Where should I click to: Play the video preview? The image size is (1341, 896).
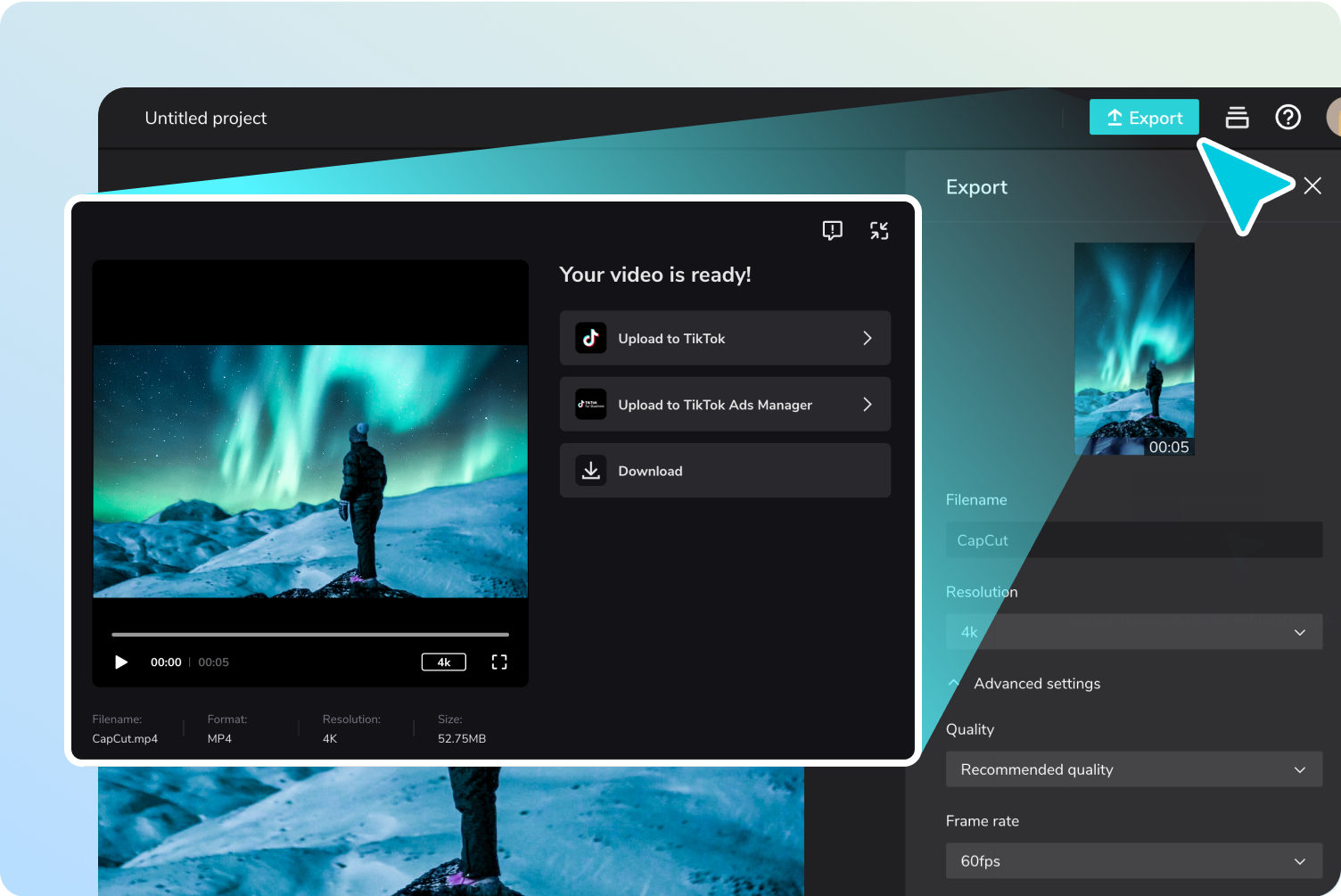tap(121, 662)
